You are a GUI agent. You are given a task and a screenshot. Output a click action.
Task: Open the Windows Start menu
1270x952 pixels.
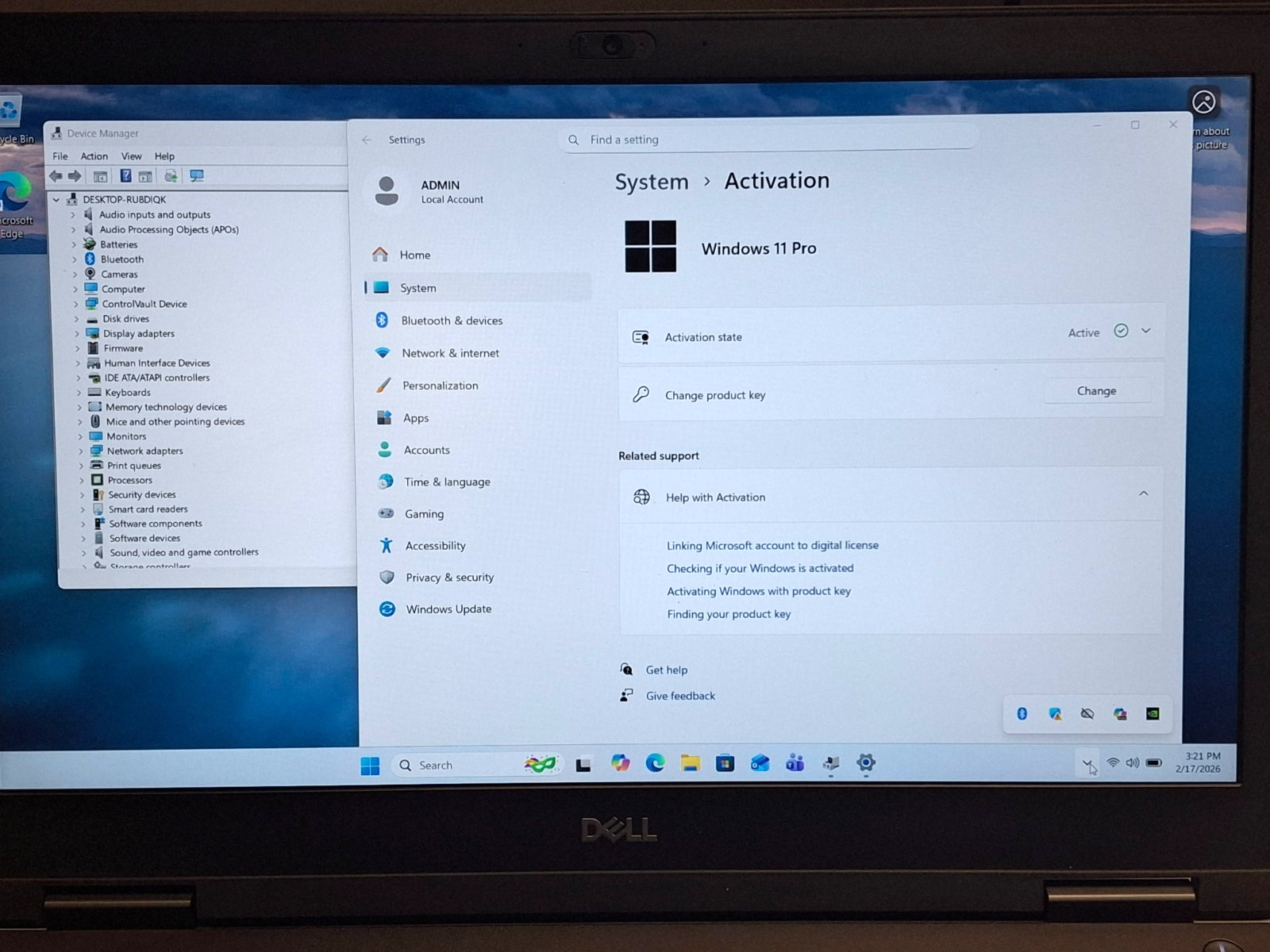[370, 766]
